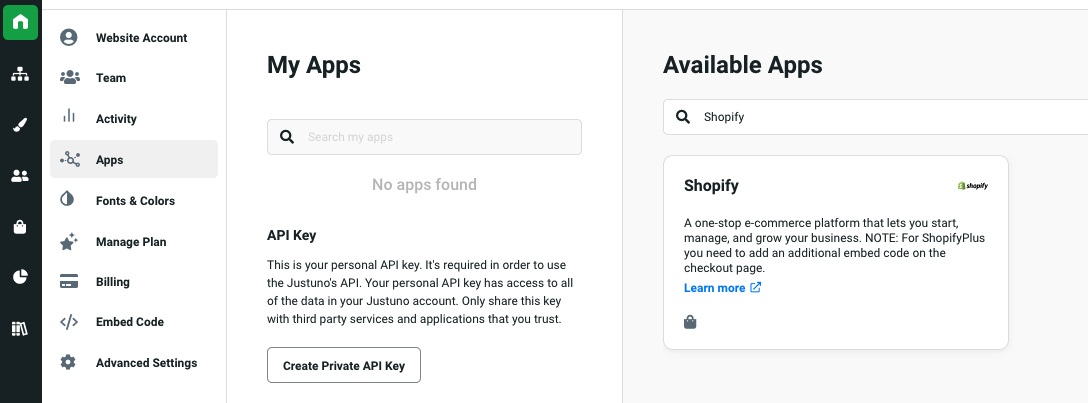Select Fonts & Colors in sidebar
This screenshot has height=403, width=1088.
[x=135, y=201]
